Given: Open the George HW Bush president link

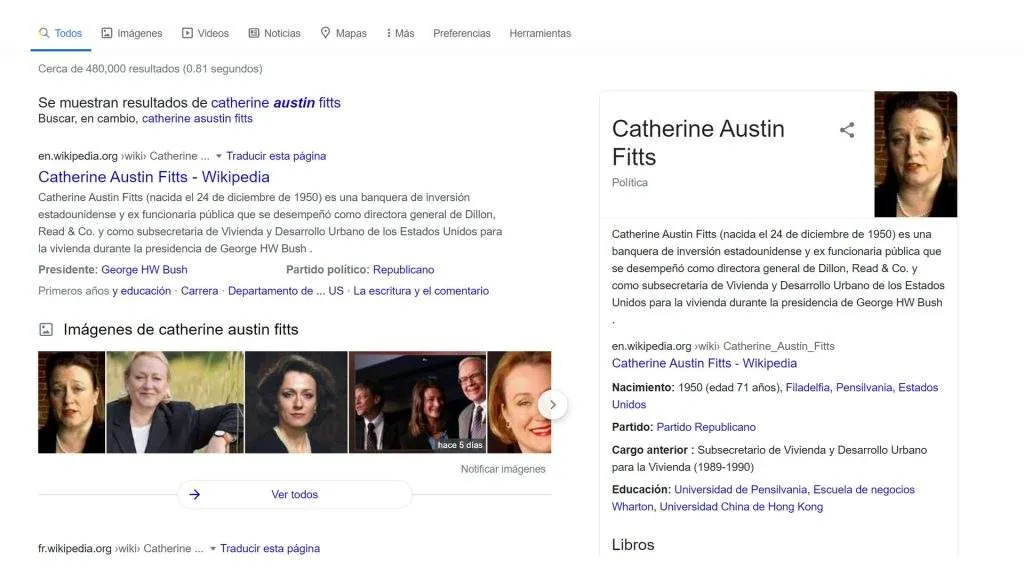Looking at the screenshot, I should click(x=144, y=270).
